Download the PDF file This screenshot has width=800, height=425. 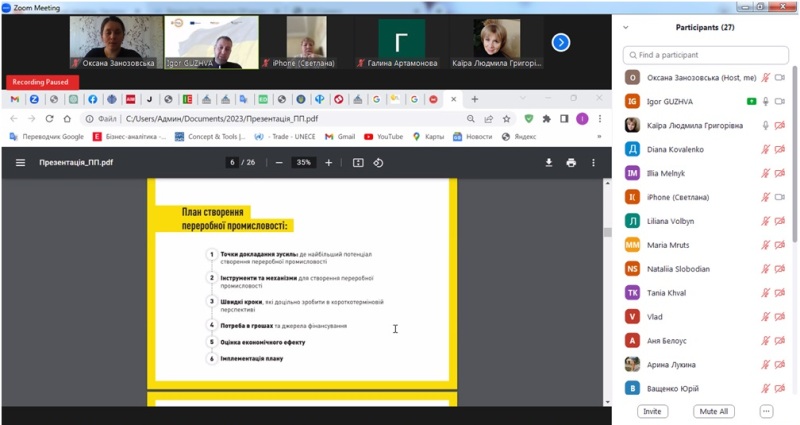click(549, 163)
